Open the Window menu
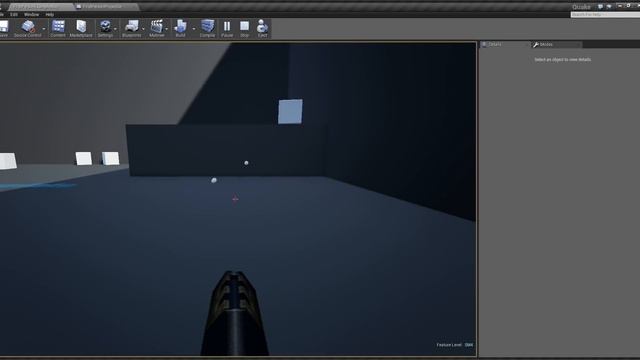The height and width of the screenshot is (360, 640). click(x=31, y=14)
